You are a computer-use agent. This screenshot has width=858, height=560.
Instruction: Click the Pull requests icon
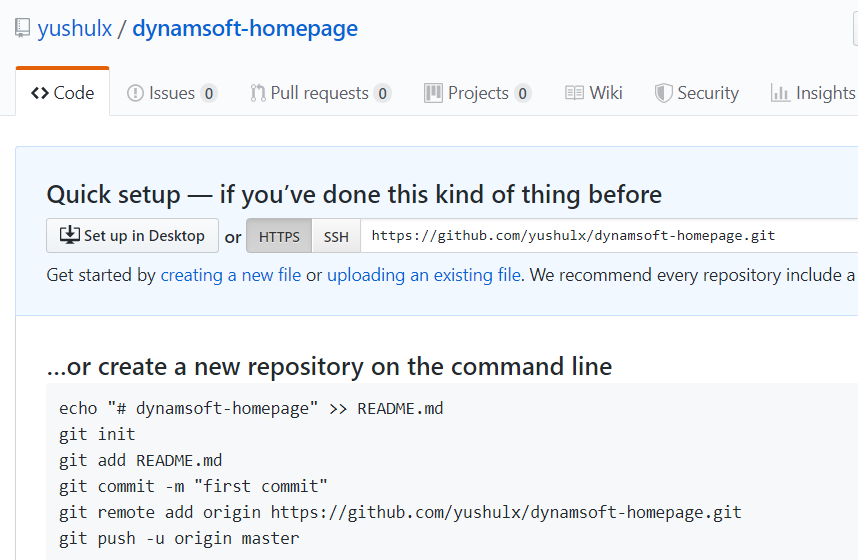click(258, 93)
